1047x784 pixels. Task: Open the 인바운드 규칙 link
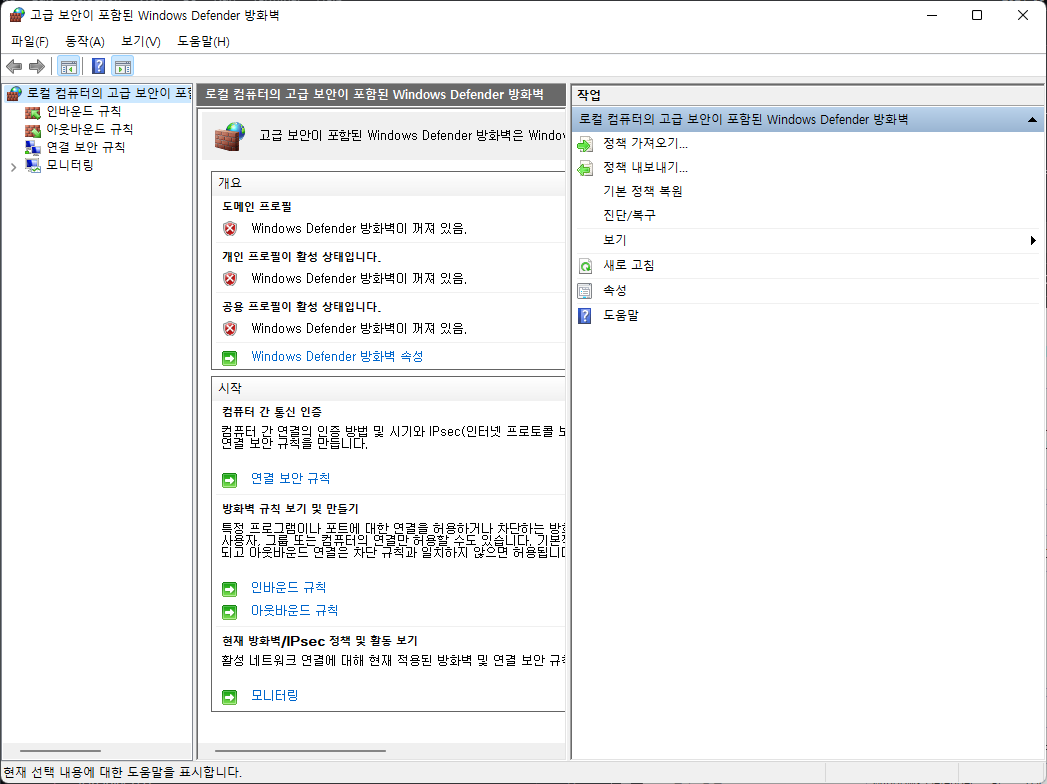click(288, 588)
